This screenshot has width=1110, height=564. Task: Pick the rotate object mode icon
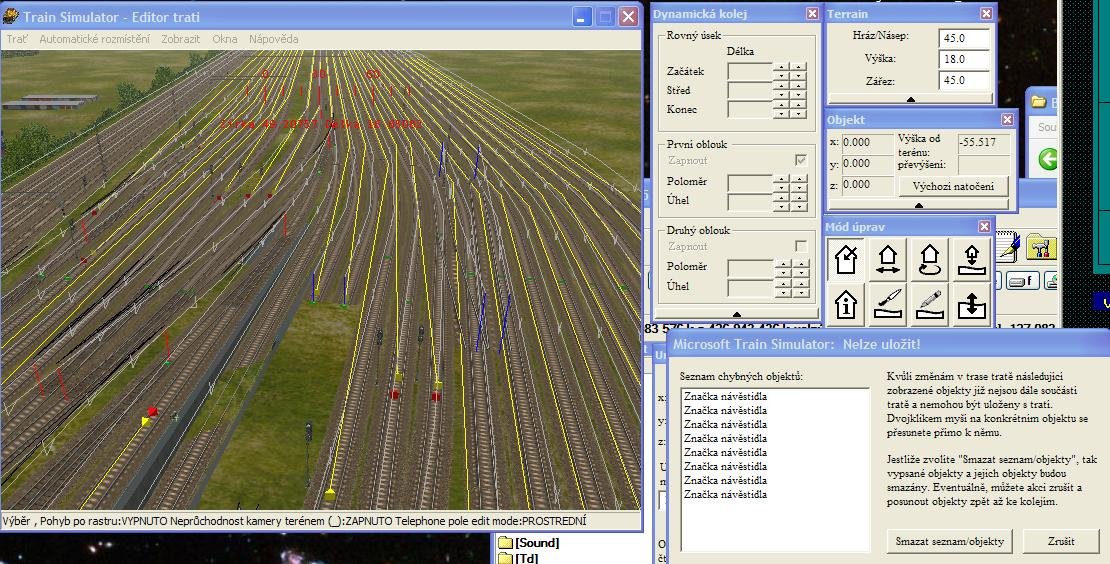coord(929,259)
